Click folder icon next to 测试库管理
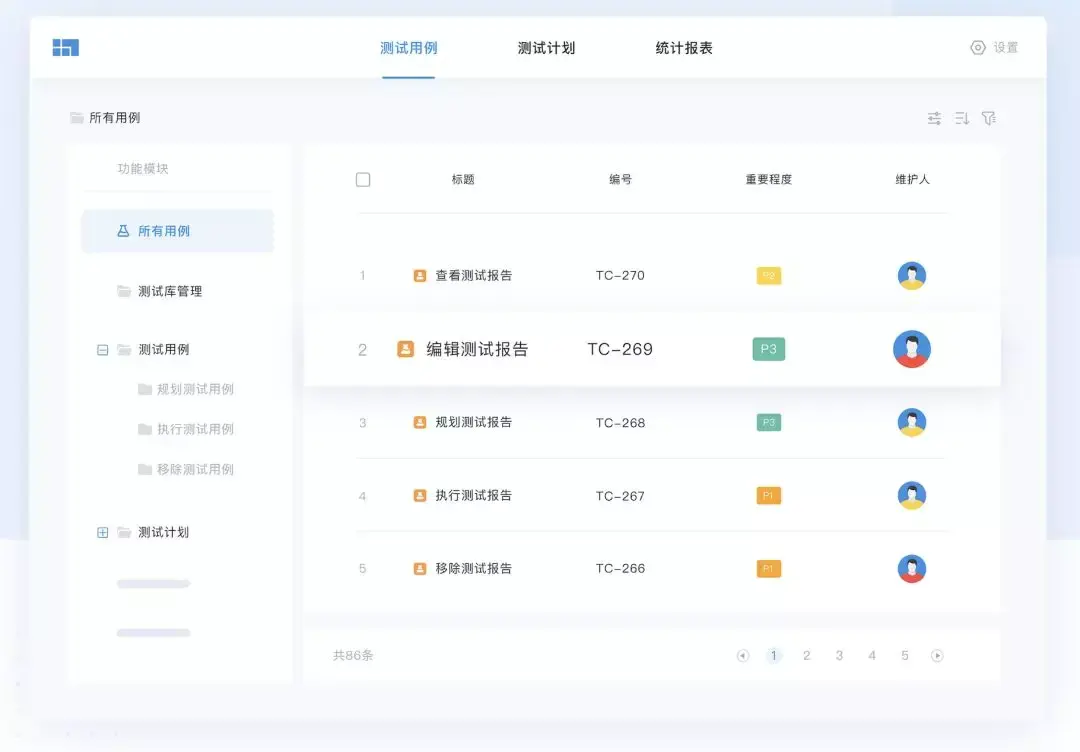This screenshot has width=1080, height=752. coord(124,291)
